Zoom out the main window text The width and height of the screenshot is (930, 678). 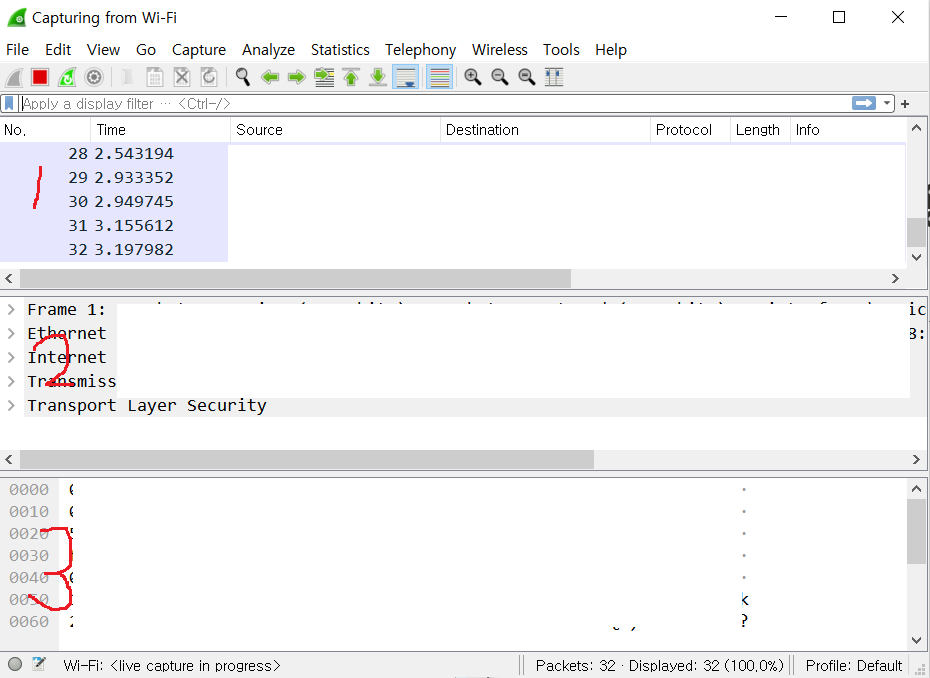pos(500,77)
